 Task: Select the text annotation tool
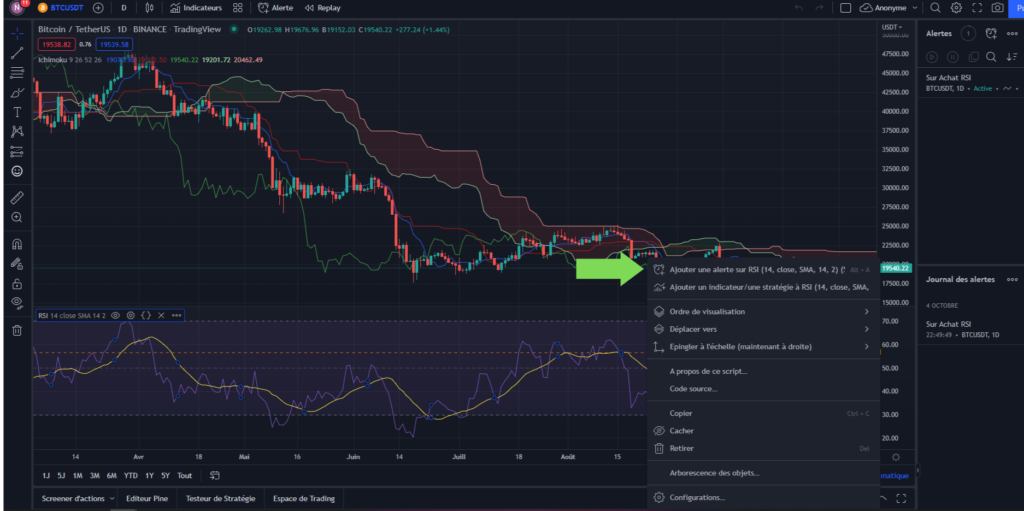tap(17, 112)
